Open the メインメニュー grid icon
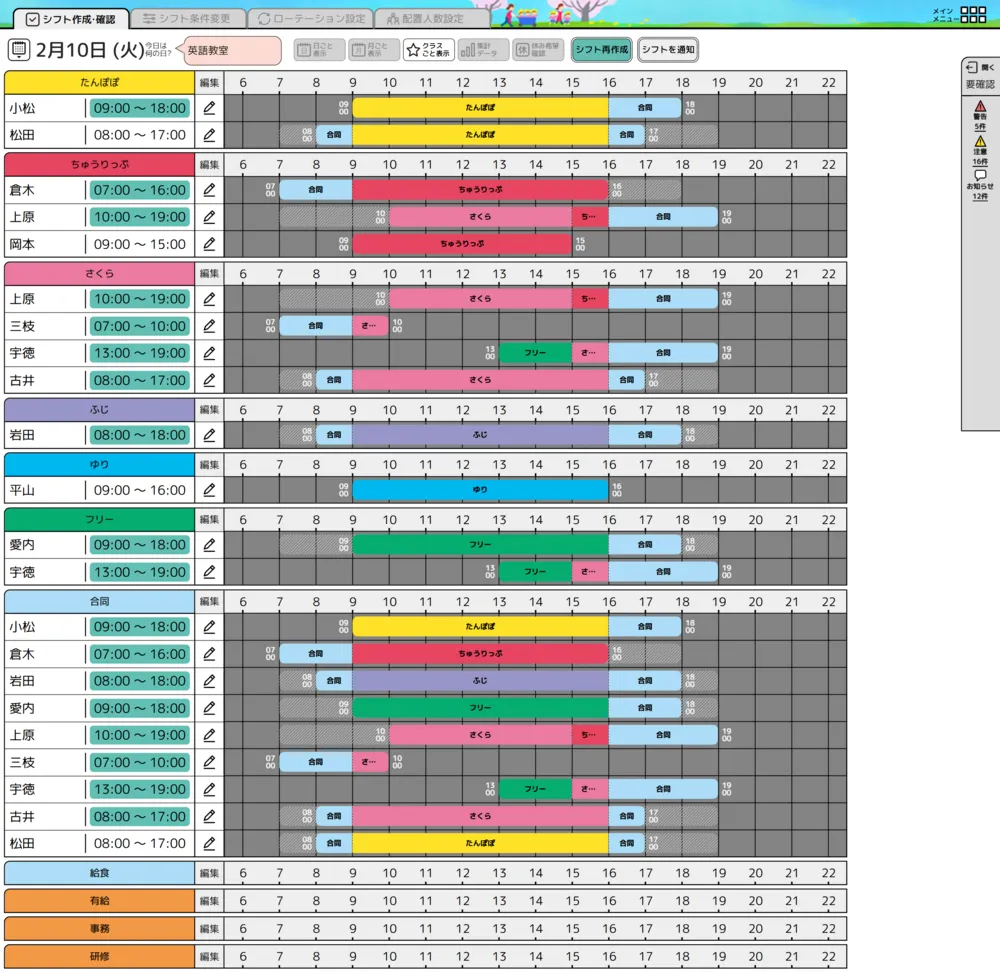 973,15
